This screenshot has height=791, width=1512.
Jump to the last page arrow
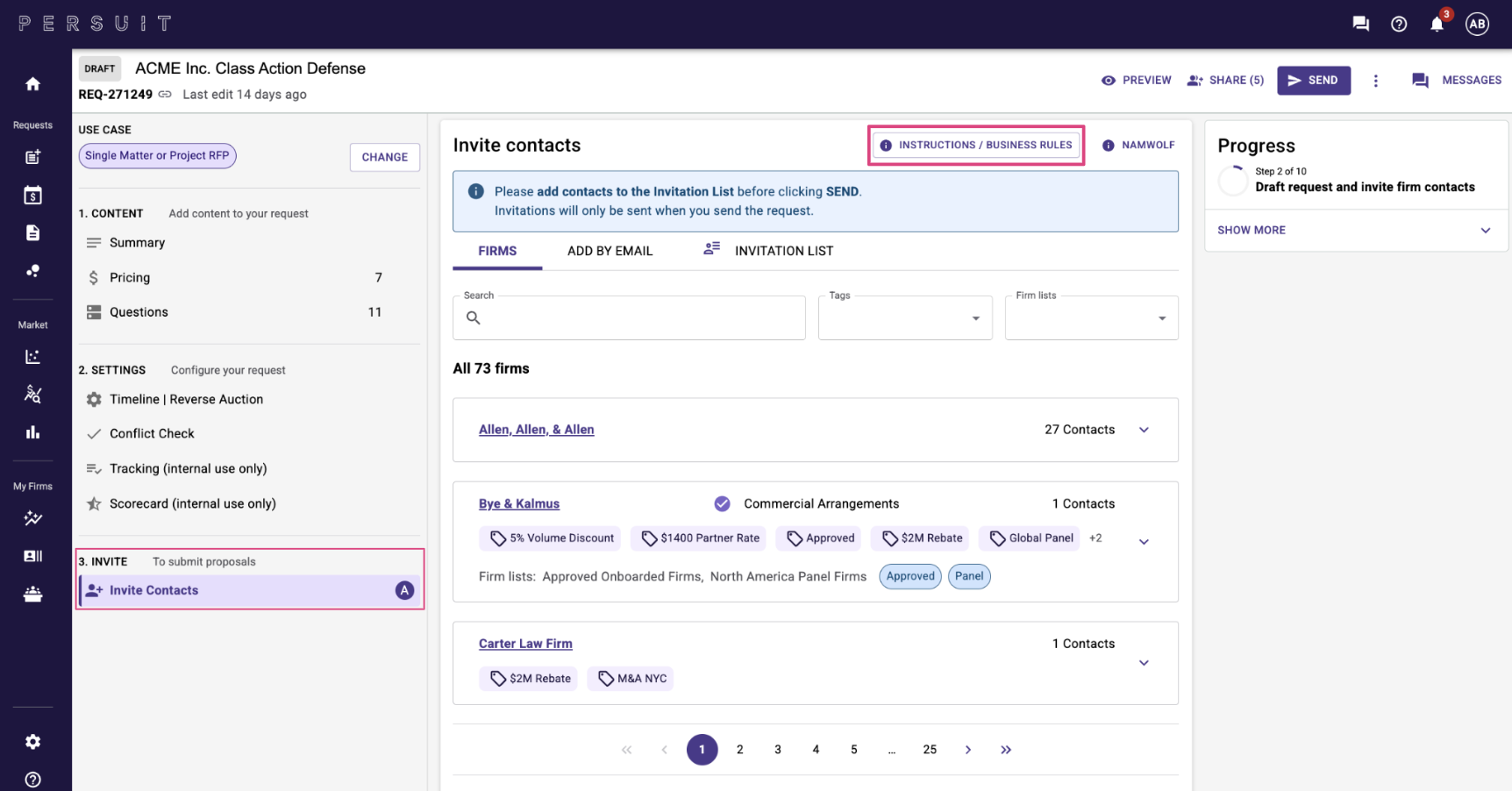1005,750
